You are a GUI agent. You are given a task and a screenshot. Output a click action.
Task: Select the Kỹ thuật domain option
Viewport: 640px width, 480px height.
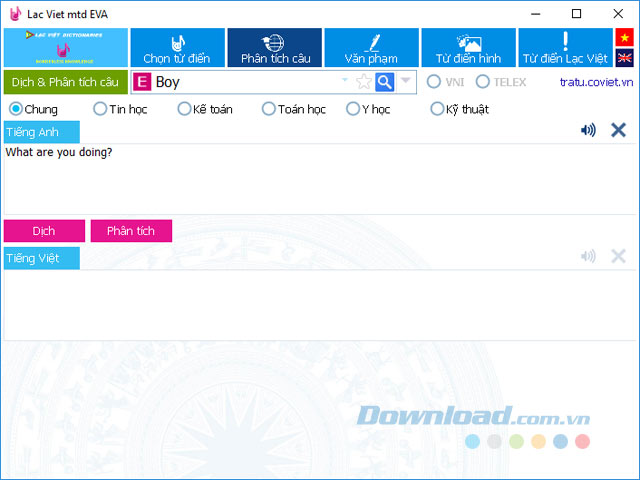460,109
